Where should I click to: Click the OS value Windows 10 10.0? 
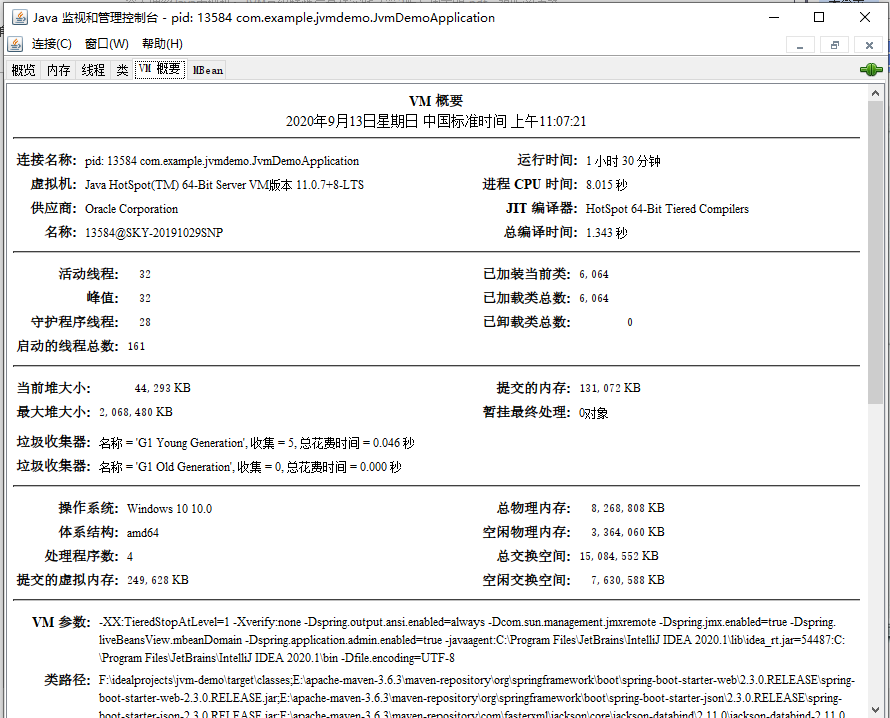pyautogui.click(x=169, y=509)
